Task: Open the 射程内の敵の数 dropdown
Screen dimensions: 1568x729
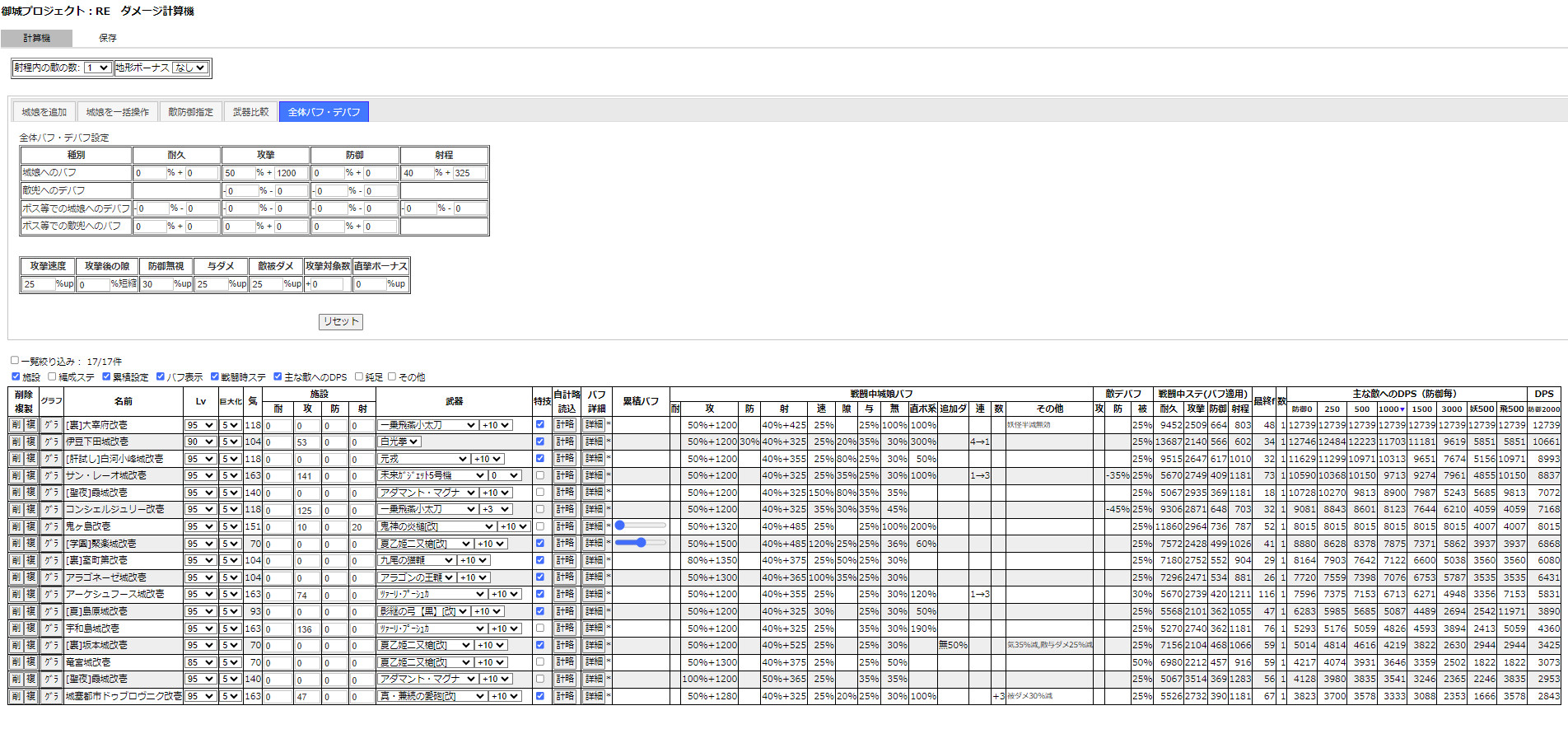Action: 97,68
